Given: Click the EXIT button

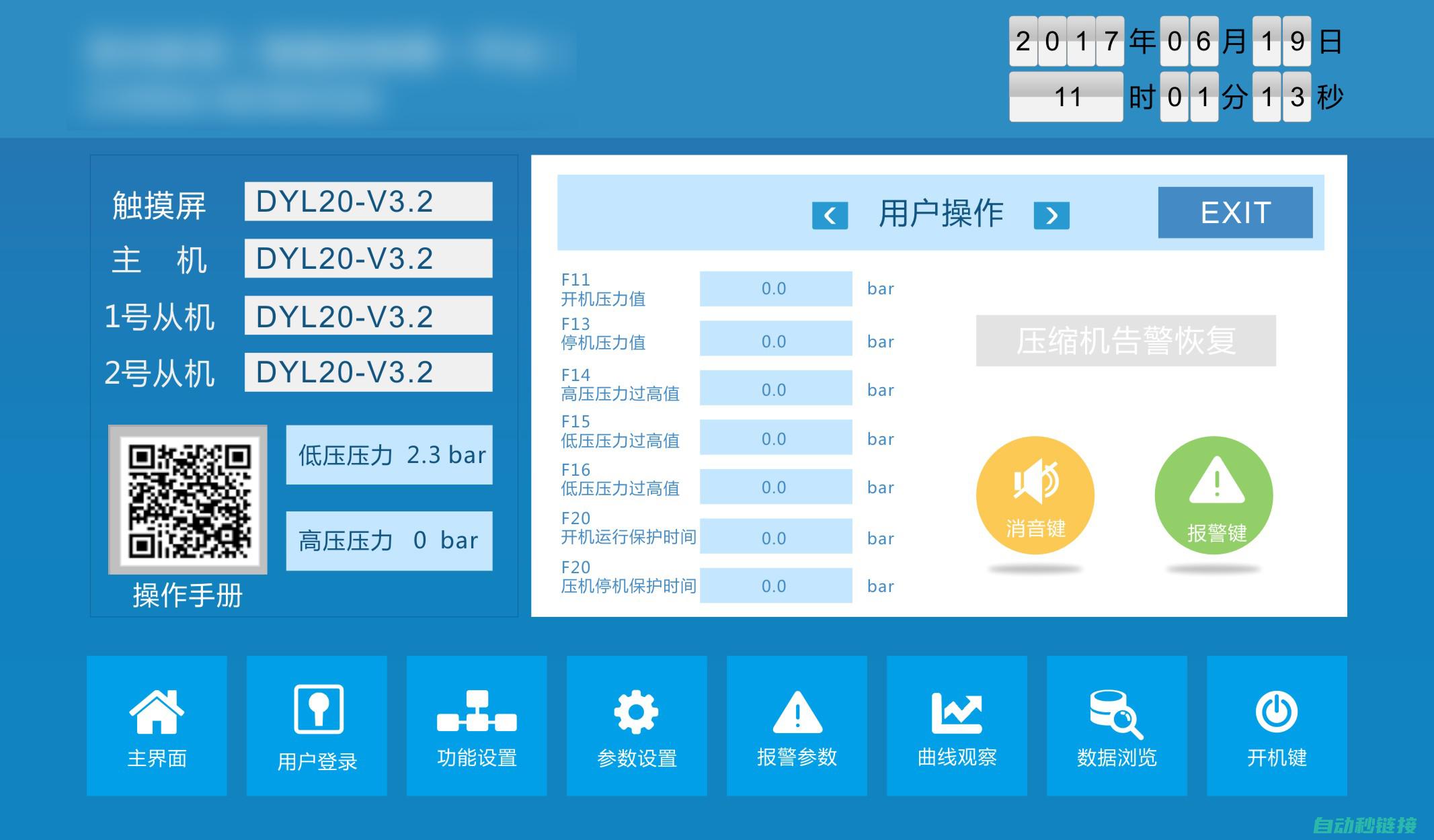Looking at the screenshot, I should [1235, 212].
